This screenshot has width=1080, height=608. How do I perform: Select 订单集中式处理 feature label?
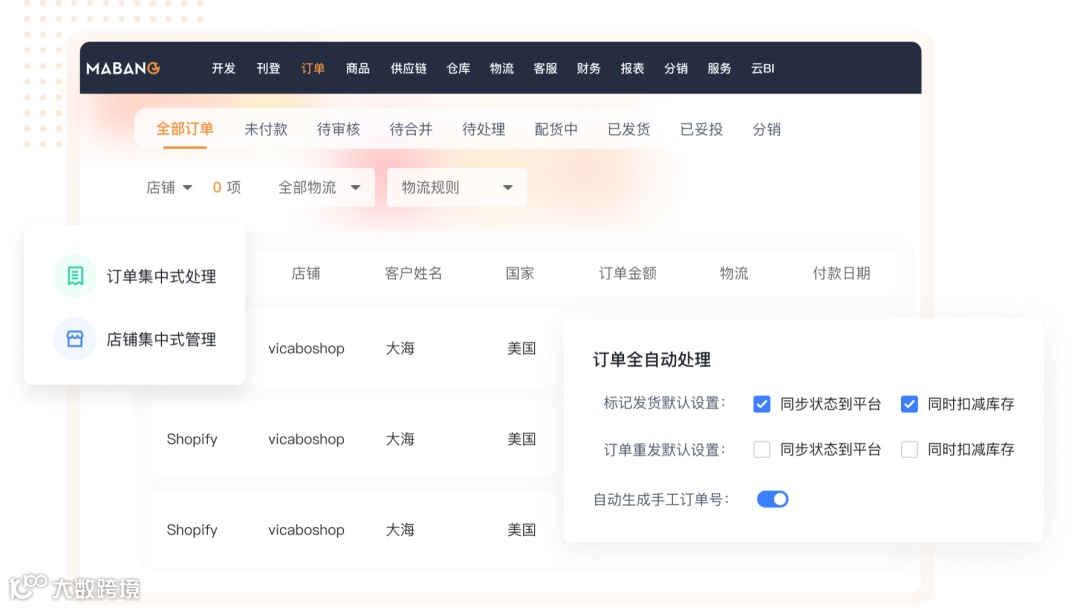pyautogui.click(x=161, y=276)
